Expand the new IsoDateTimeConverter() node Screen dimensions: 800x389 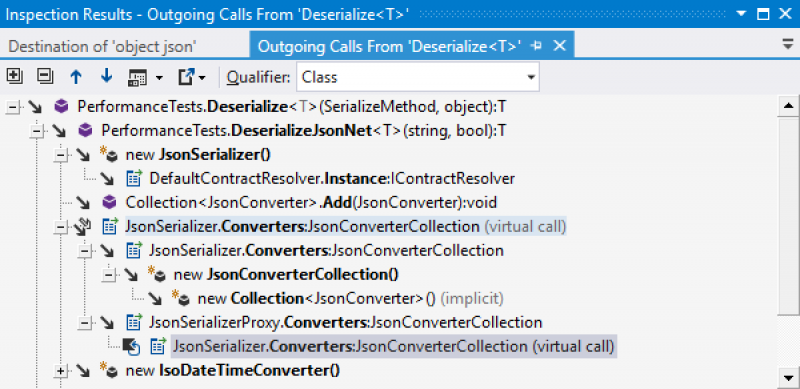tap(61, 371)
